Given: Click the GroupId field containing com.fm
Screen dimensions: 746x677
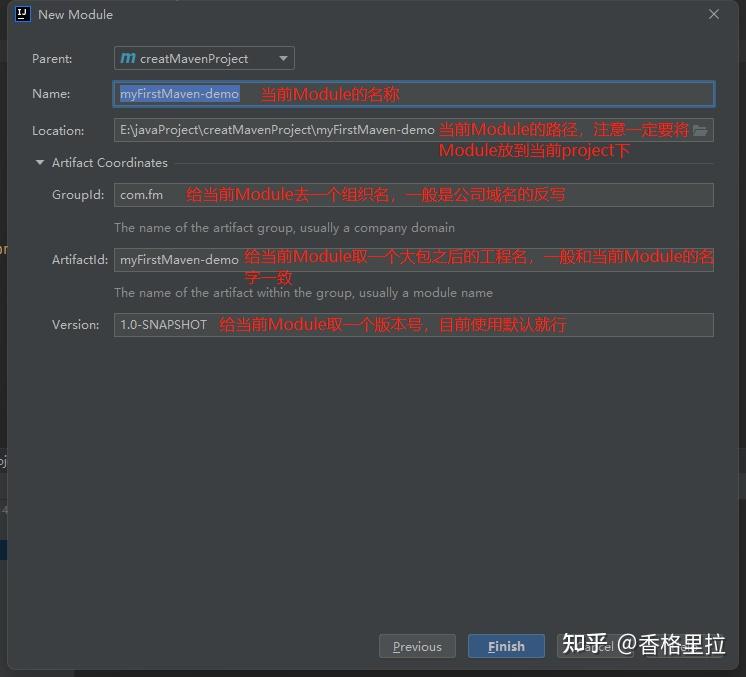Looking at the screenshot, I should 413,195.
